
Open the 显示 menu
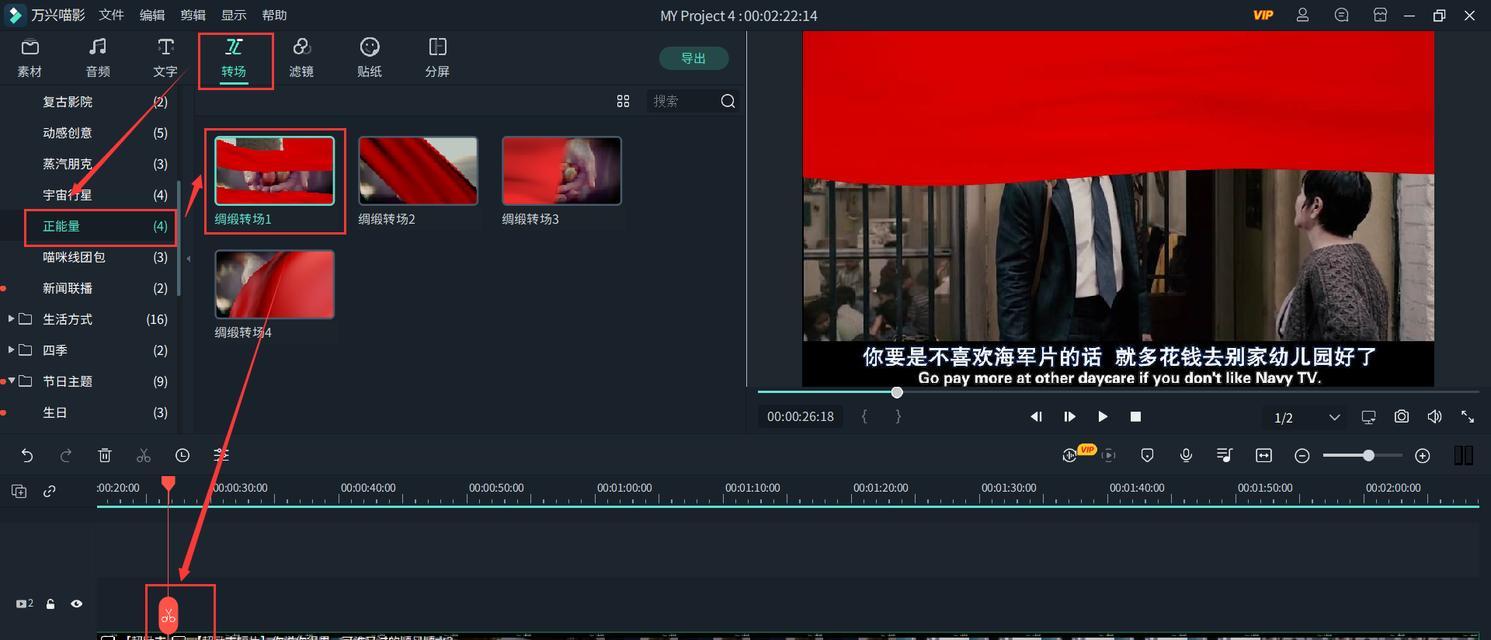click(x=233, y=15)
